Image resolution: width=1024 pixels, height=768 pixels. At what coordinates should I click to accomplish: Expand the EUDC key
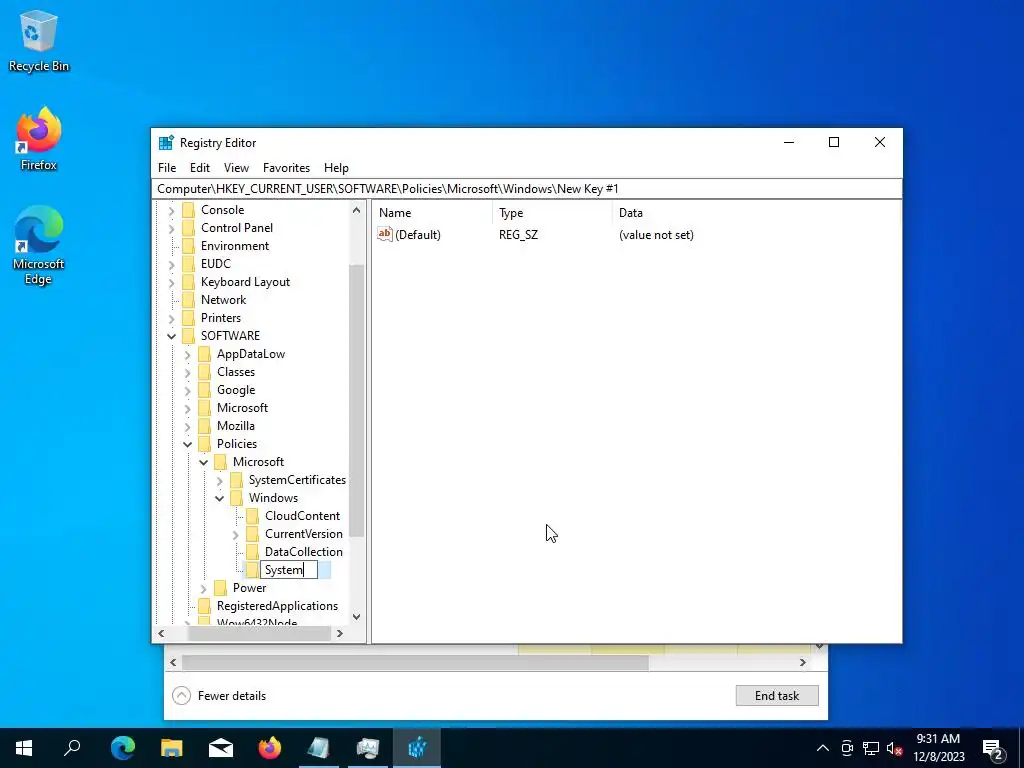[172, 264]
